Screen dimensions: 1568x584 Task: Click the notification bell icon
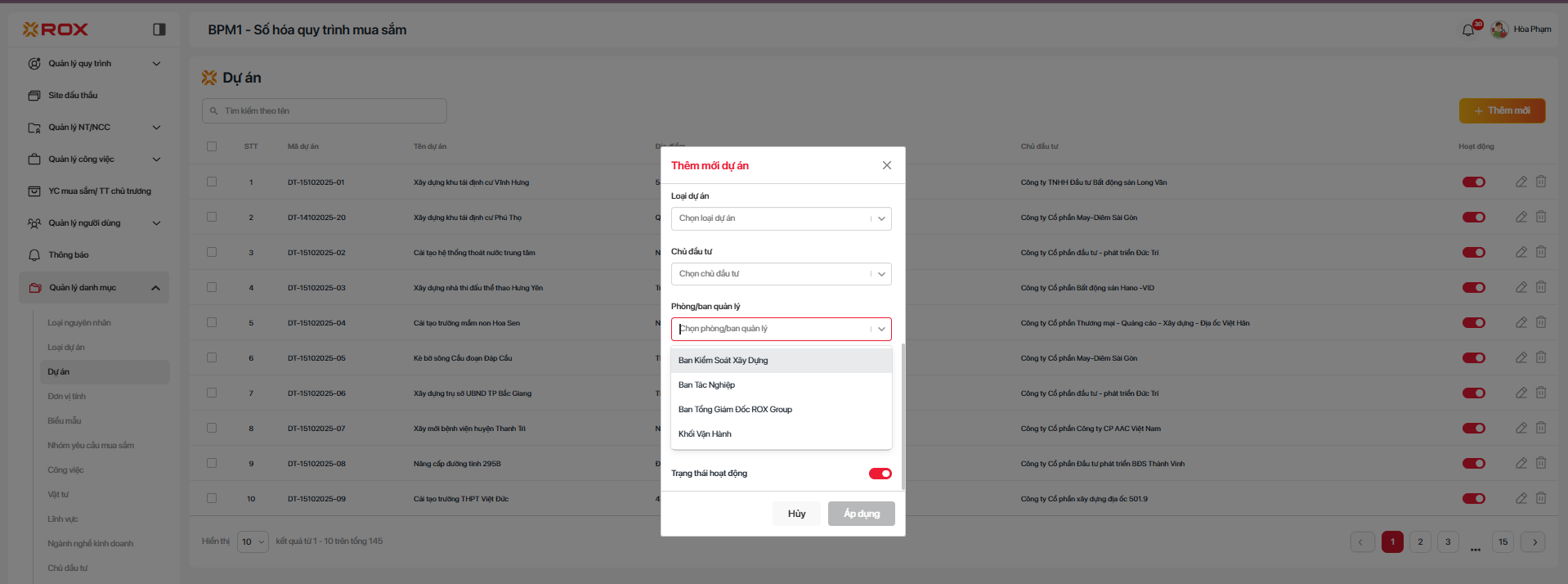pyautogui.click(x=1468, y=30)
